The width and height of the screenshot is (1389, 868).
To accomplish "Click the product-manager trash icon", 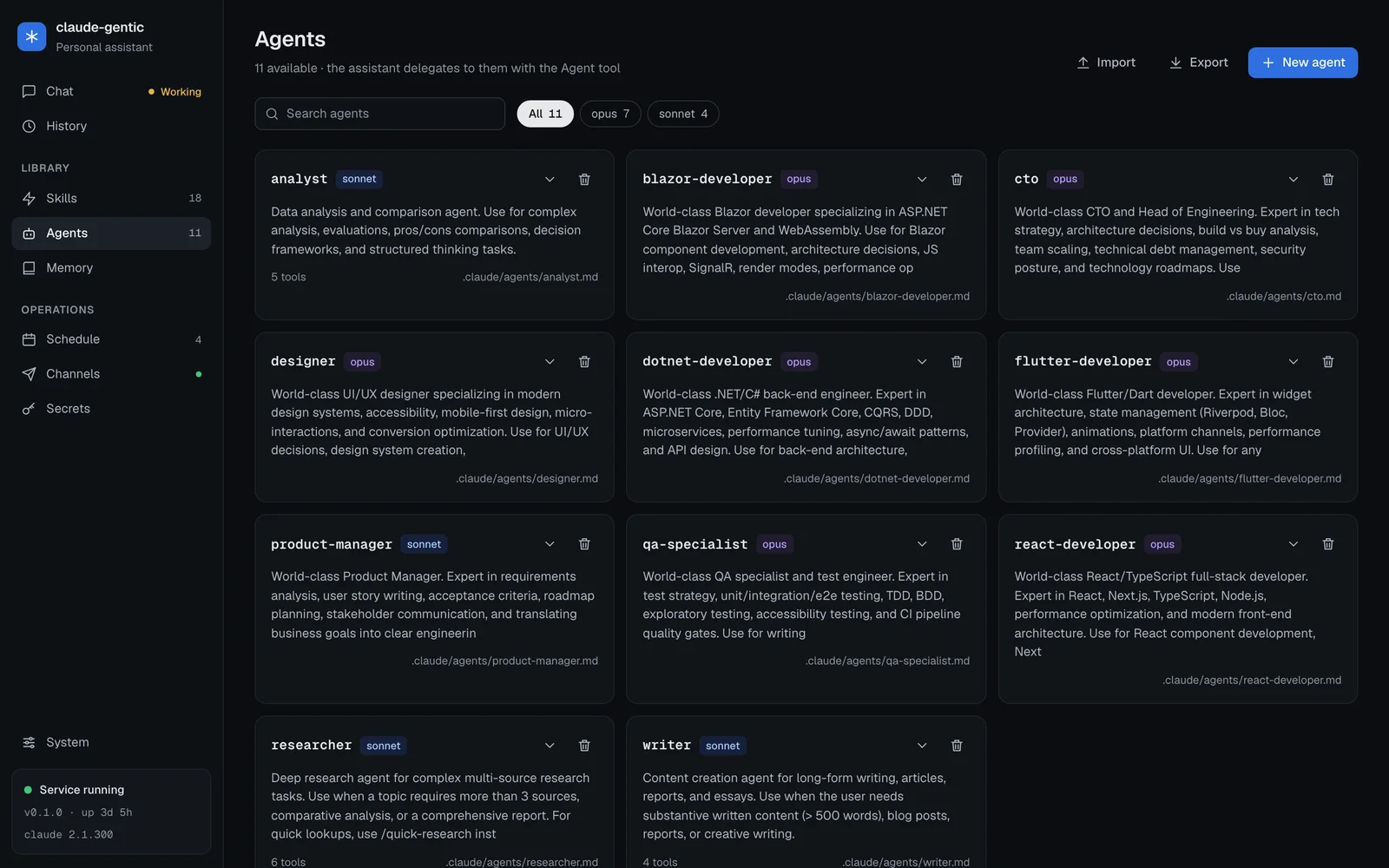I will pos(584,544).
